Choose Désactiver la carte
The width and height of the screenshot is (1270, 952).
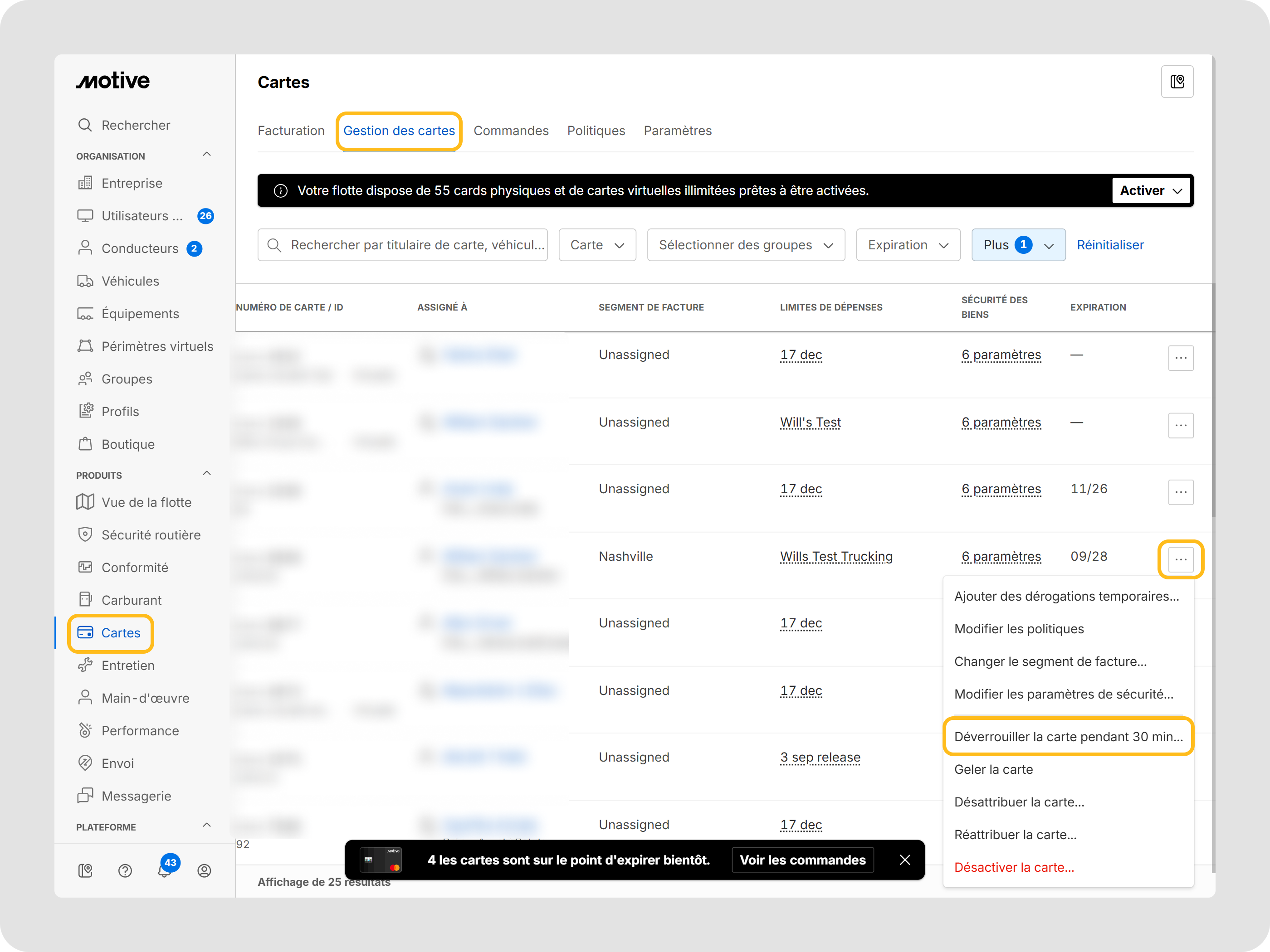1068,868
